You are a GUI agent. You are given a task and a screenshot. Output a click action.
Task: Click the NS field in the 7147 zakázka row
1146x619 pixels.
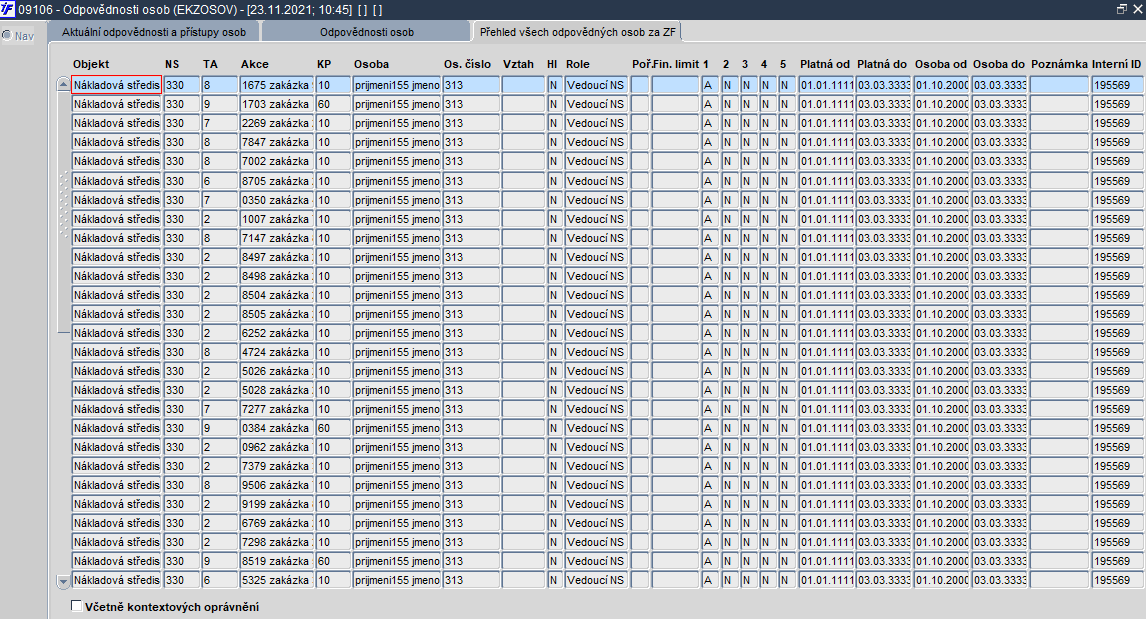click(x=181, y=238)
